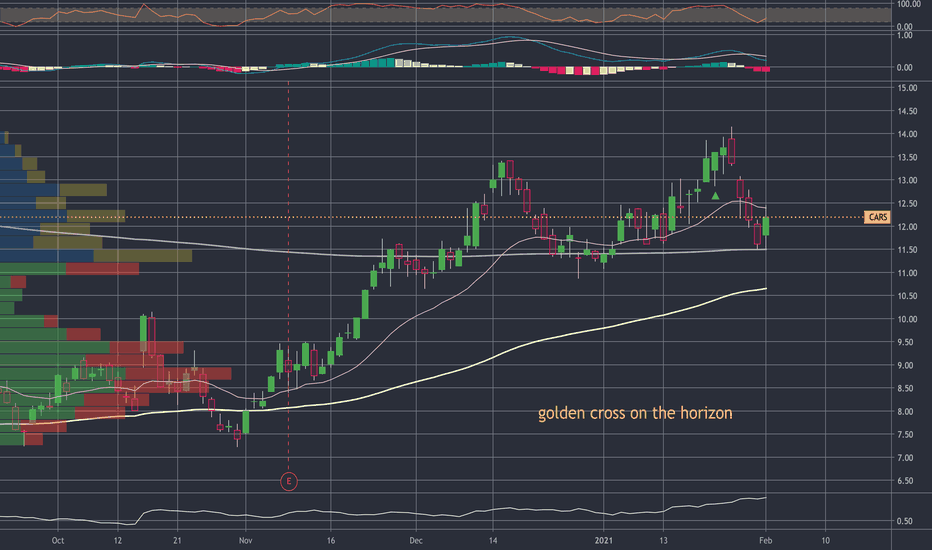Click the 'Nov' time axis label
Viewport: 932px width, 550px height.
click(245, 540)
